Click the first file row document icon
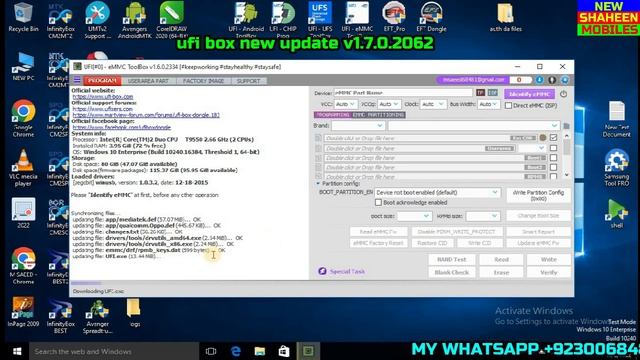The height and width of the screenshot is (360, 640). coord(318,138)
